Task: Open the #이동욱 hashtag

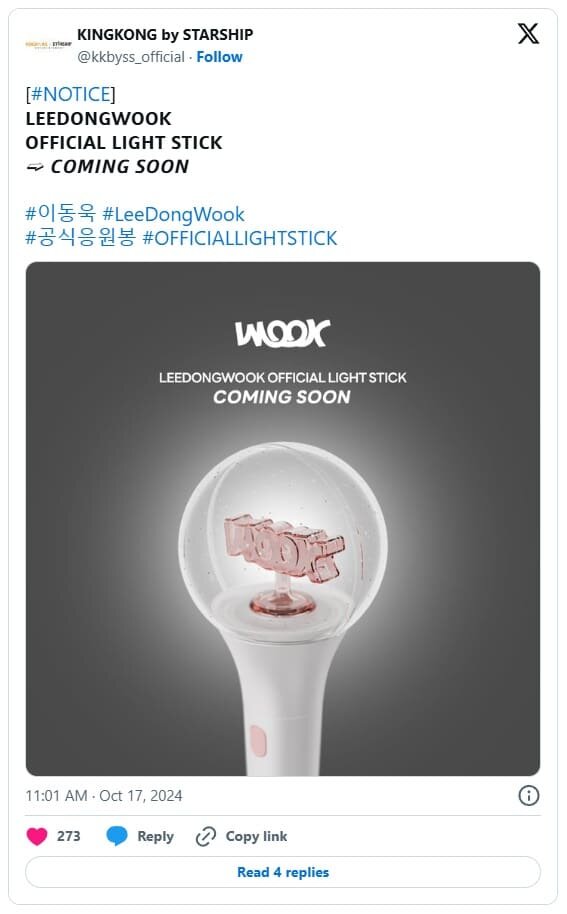Action: (60, 214)
